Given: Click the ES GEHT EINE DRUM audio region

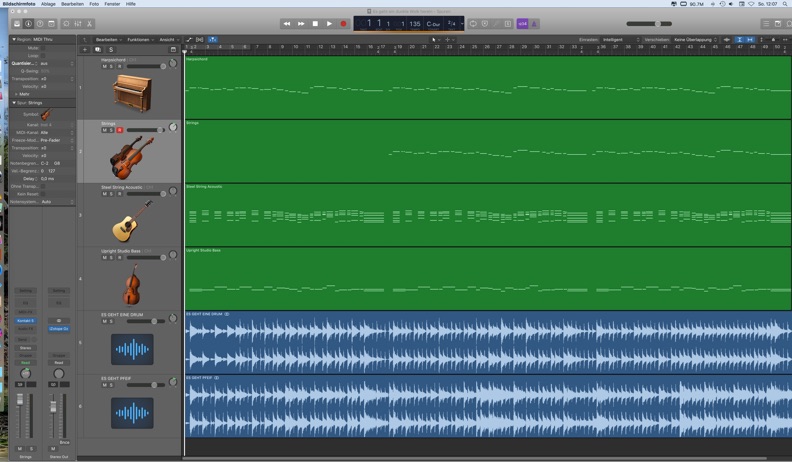Looking at the screenshot, I should [488, 342].
